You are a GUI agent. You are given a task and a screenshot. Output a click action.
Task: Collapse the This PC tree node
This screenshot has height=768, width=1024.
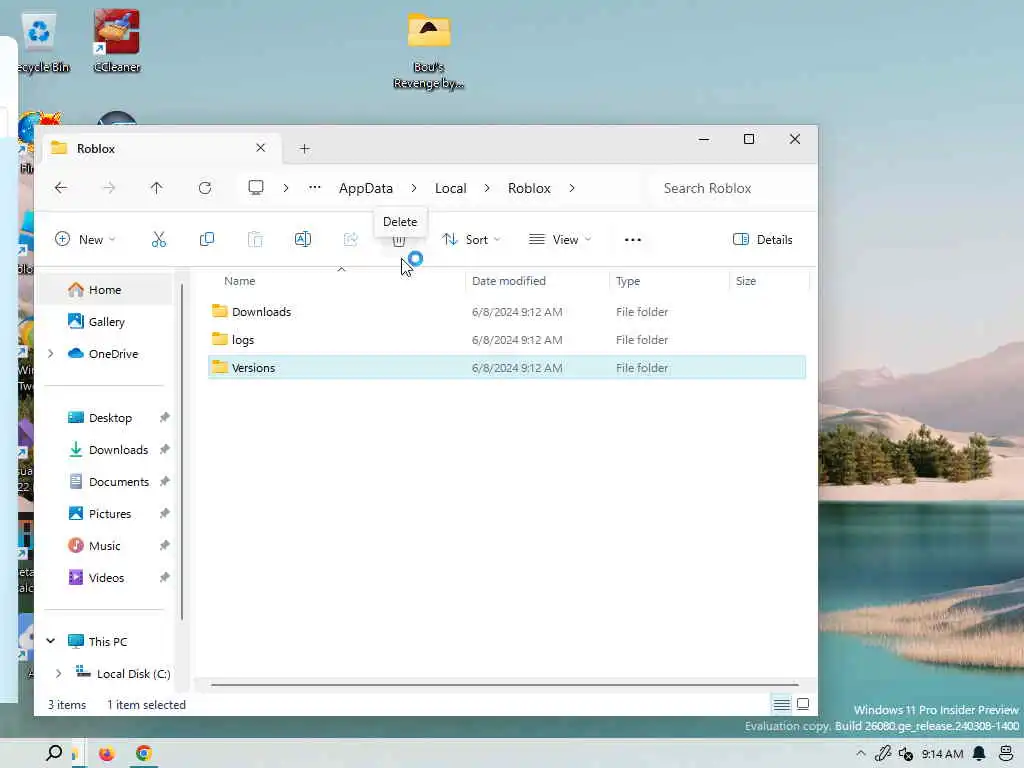(50, 641)
